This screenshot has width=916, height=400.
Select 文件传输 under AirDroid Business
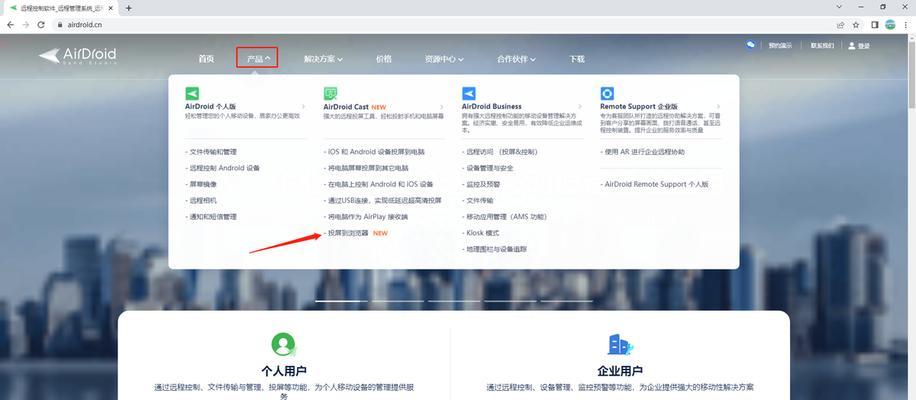pos(478,200)
